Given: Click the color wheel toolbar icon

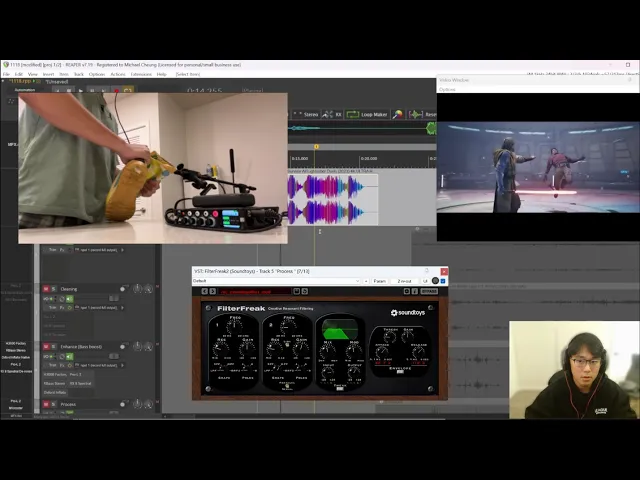Looking at the screenshot, I should pos(398,115).
